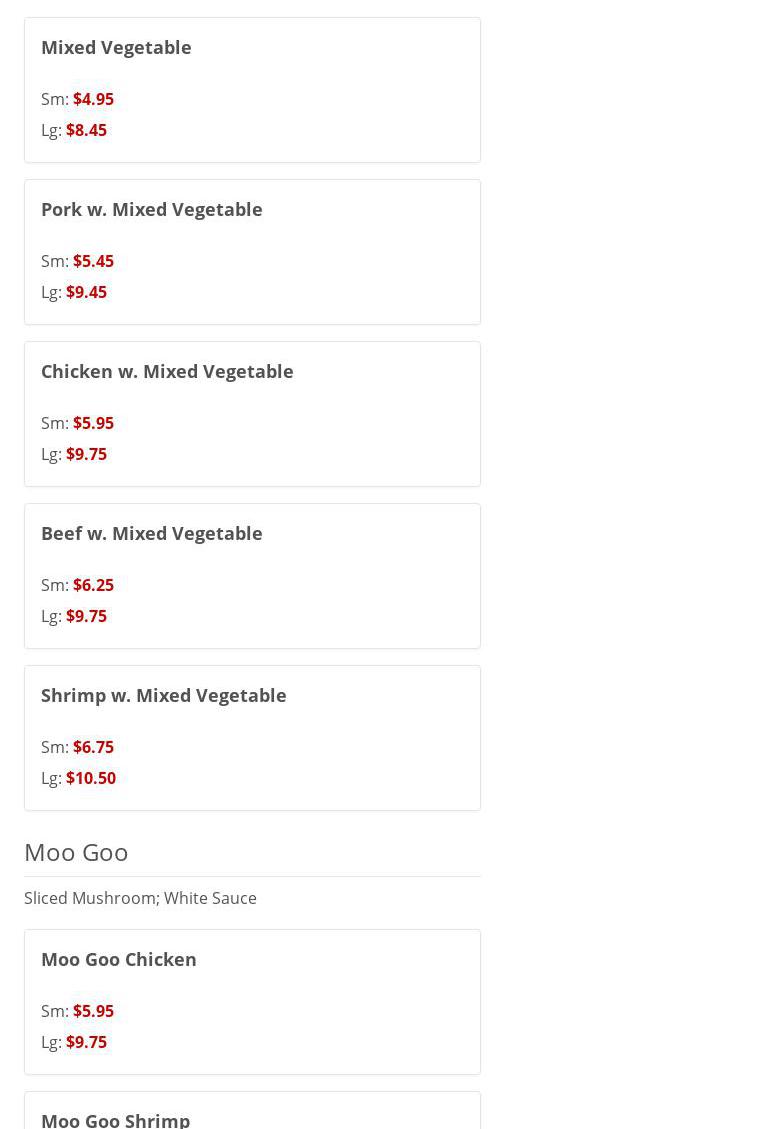Pick the $5.45 small Pork price
Image resolution: width=770 pixels, height=1129 pixels.
coord(93,261)
